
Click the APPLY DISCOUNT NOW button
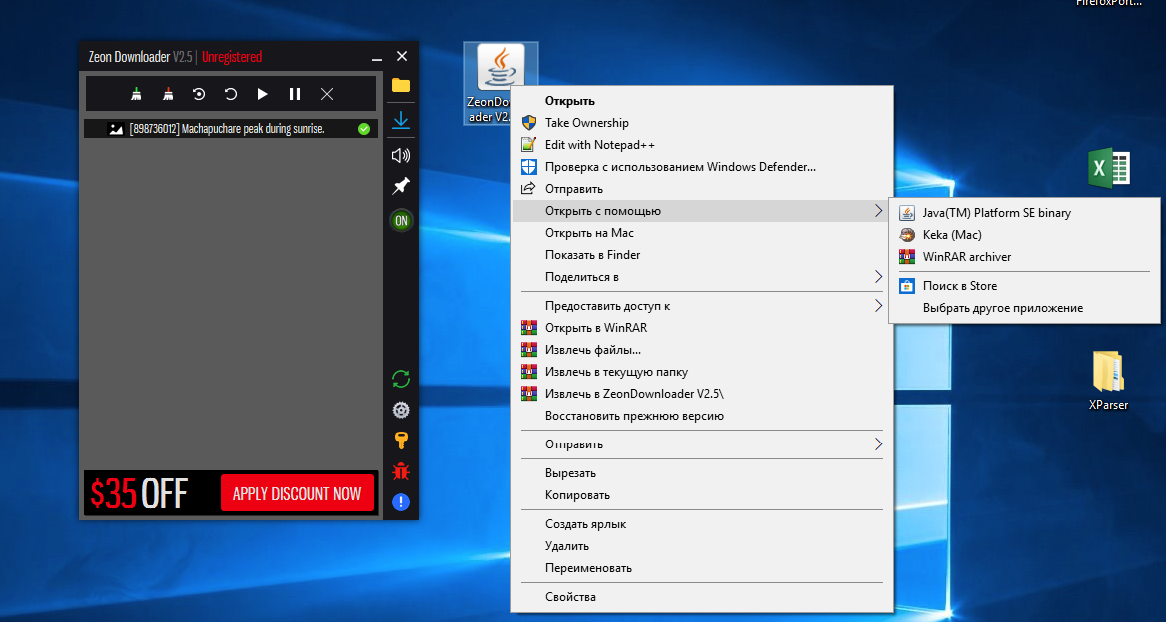point(297,493)
